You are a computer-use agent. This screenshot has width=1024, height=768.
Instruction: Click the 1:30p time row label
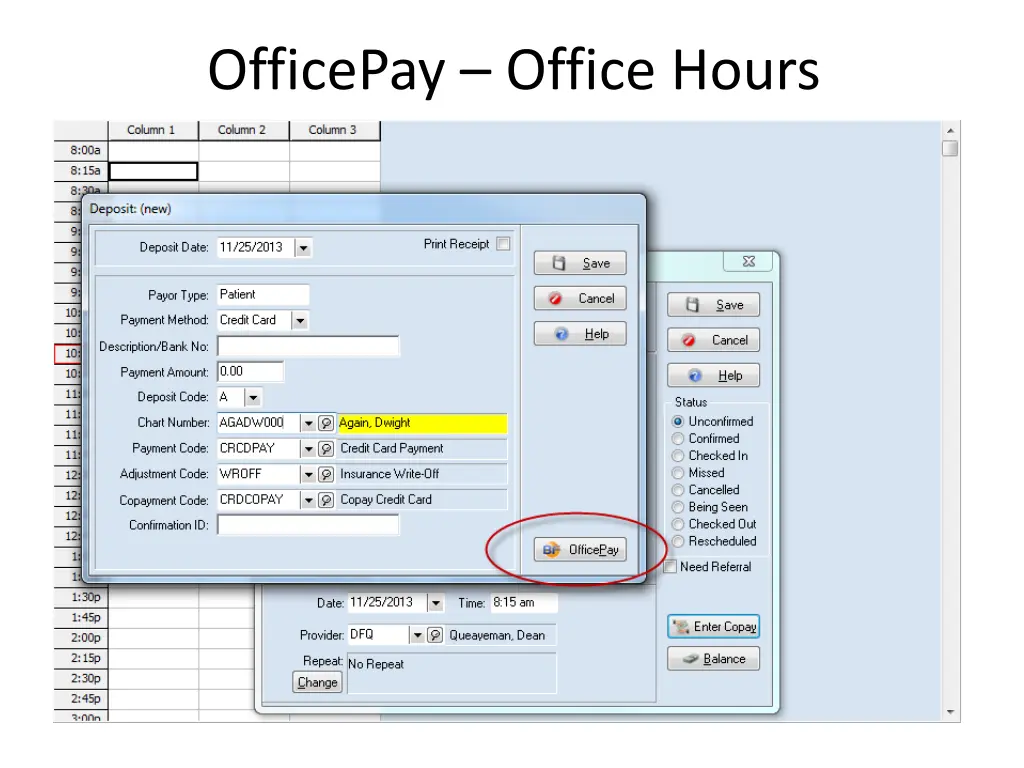[81, 597]
